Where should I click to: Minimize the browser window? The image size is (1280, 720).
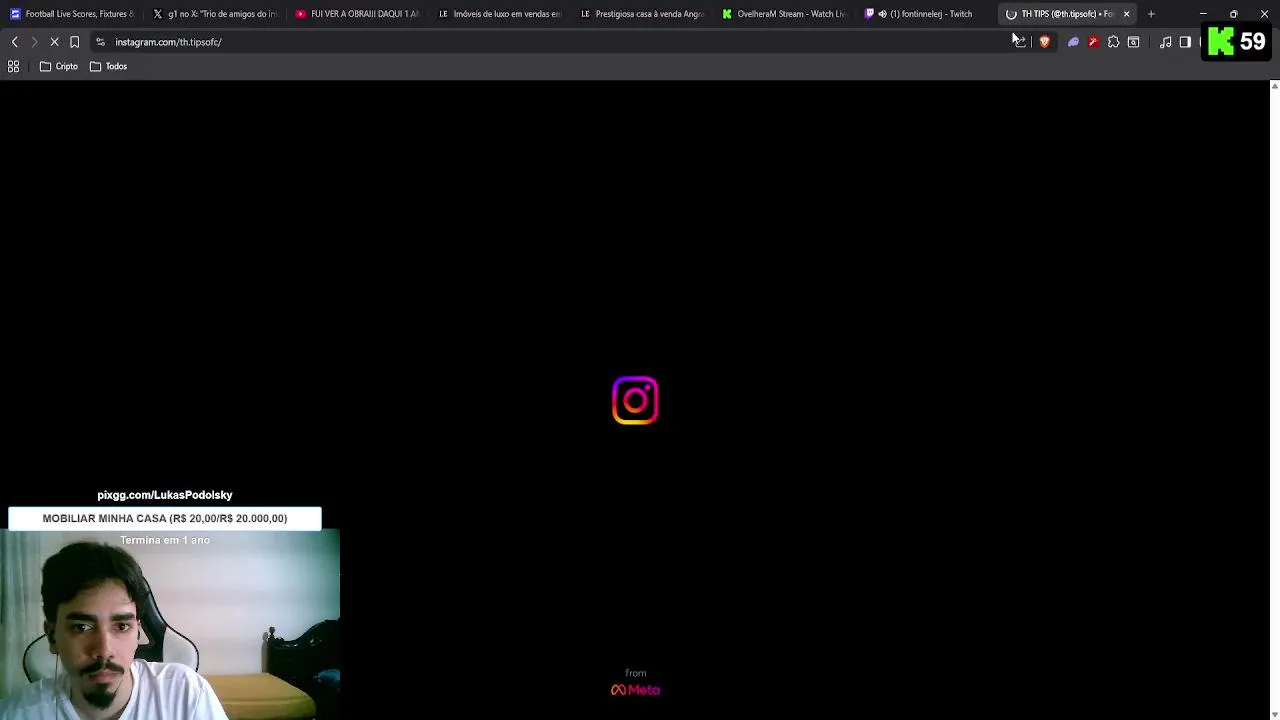[1203, 14]
